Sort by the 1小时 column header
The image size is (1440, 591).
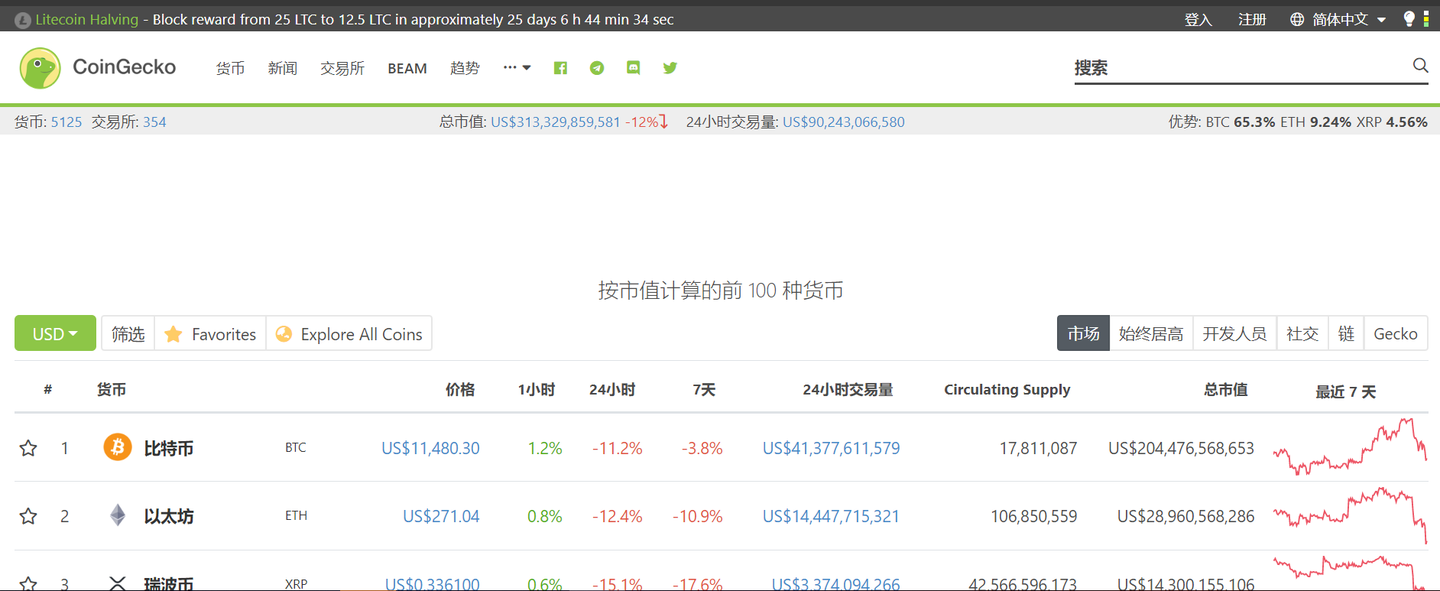536,390
